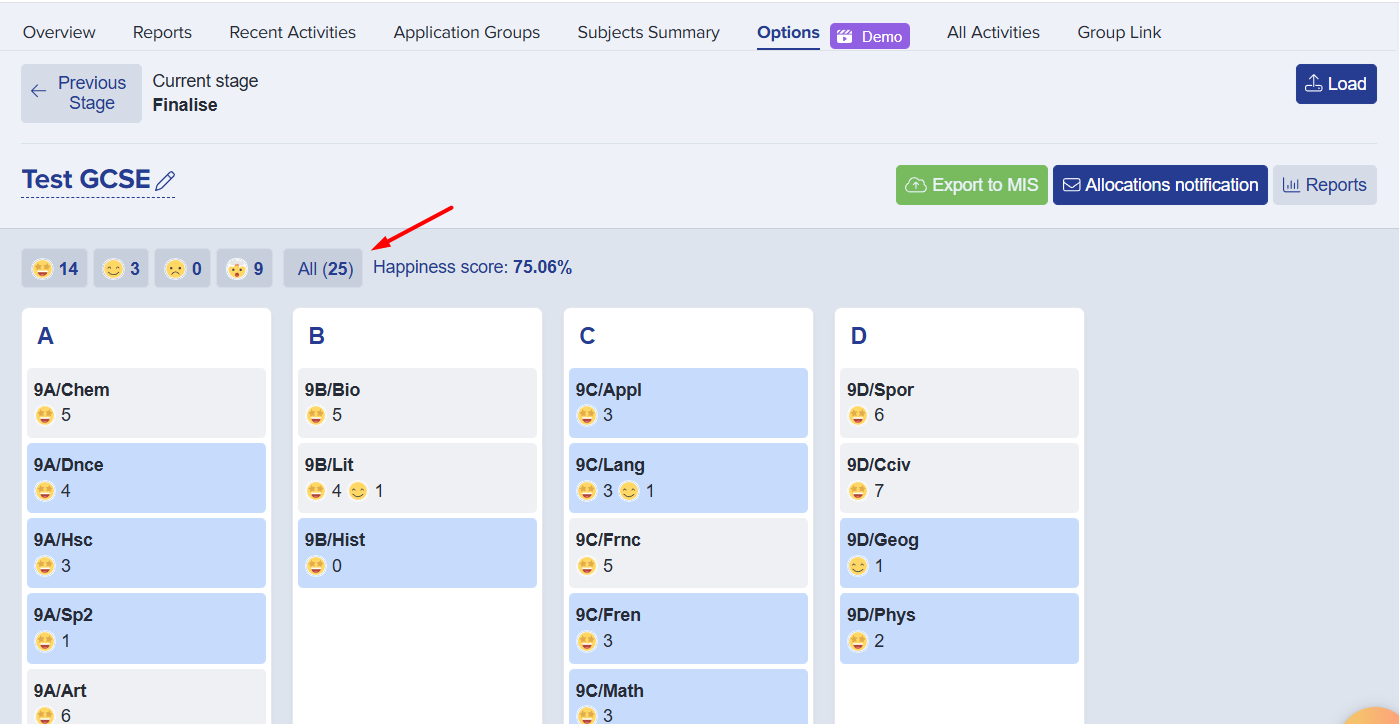Click the Test GCSE title link
Viewport: 1399px width, 724px height.
point(86,180)
